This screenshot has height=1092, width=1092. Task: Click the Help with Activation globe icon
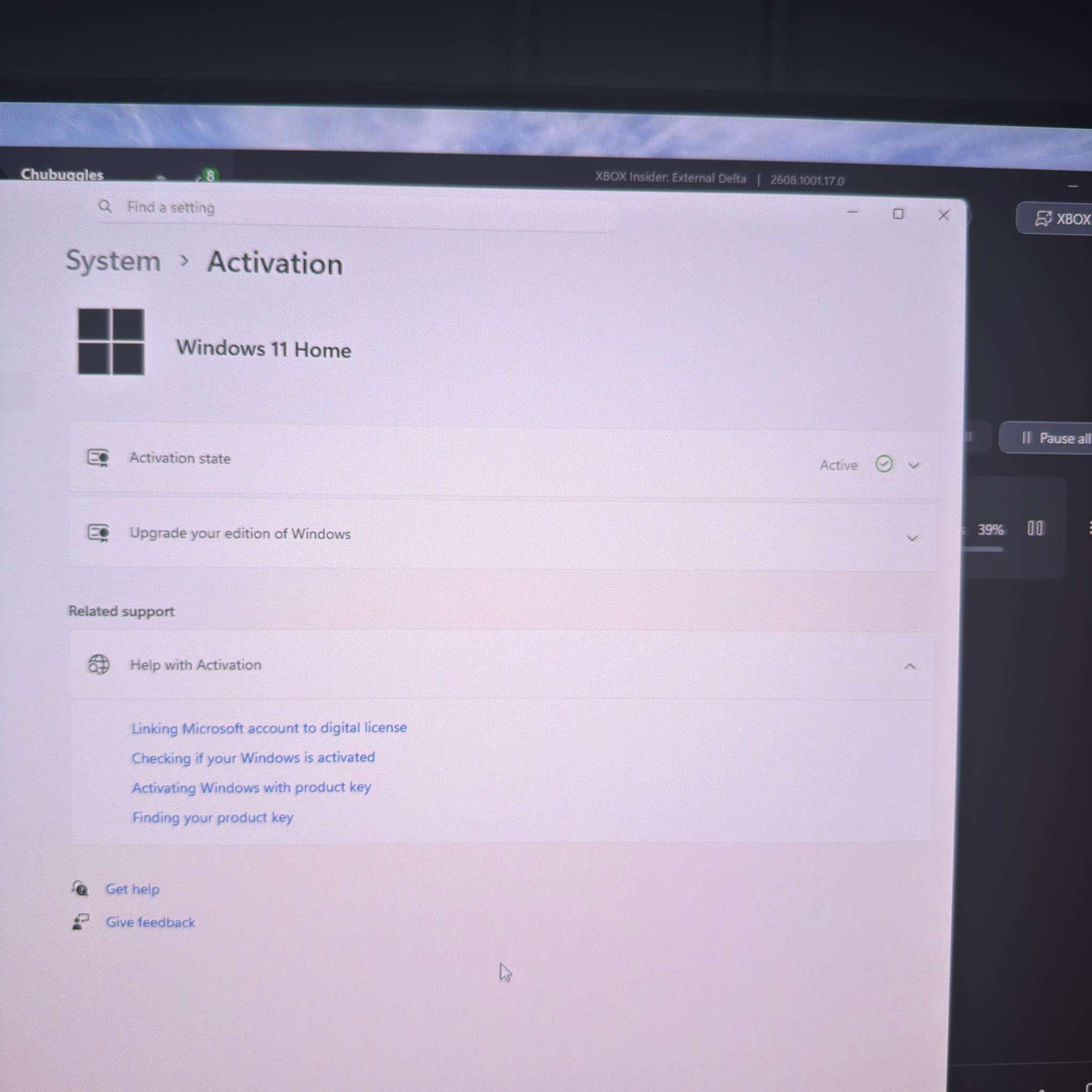[x=98, y=664]
